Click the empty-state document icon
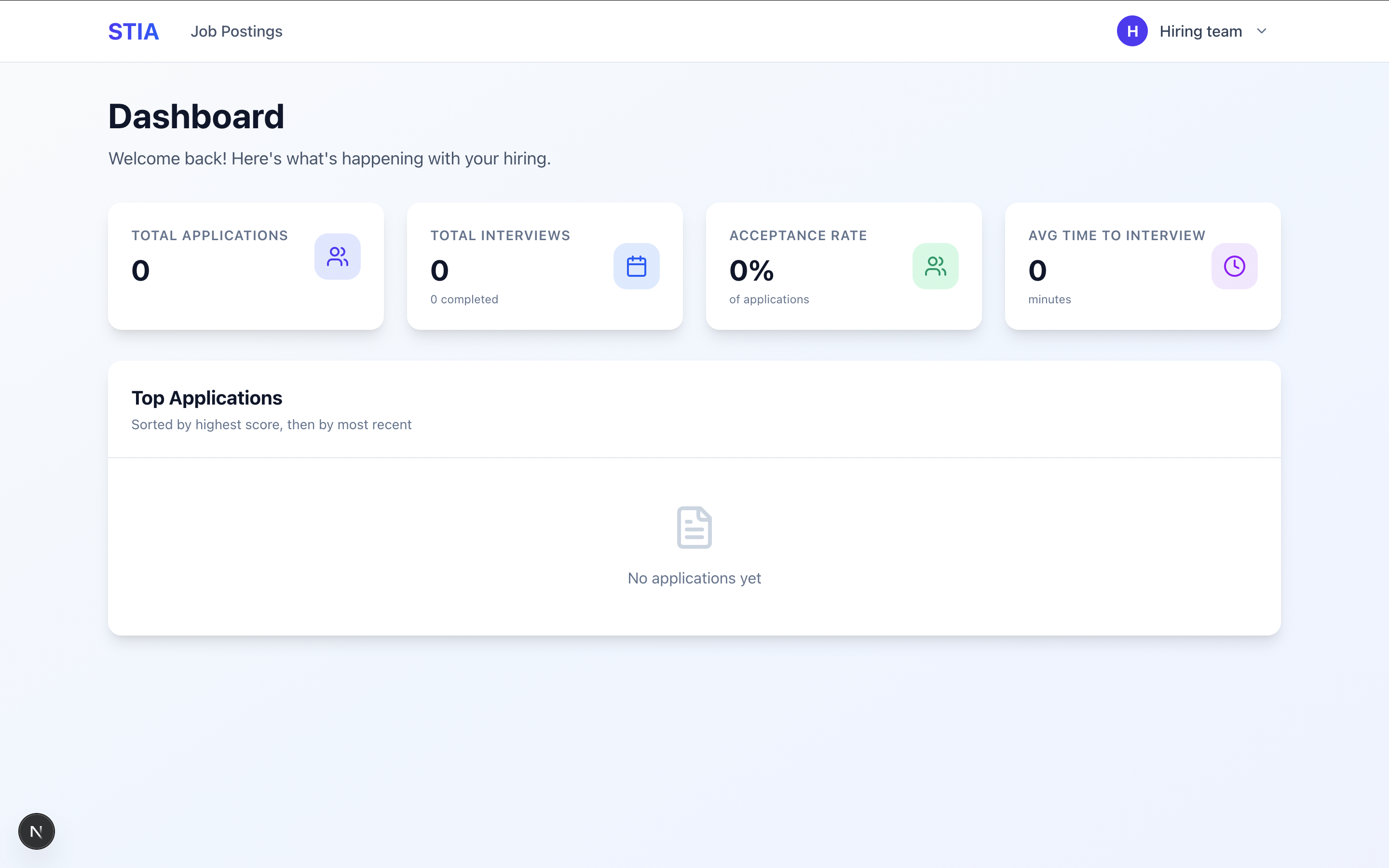Screen dimensions: 1389x868 coord(694,527)
